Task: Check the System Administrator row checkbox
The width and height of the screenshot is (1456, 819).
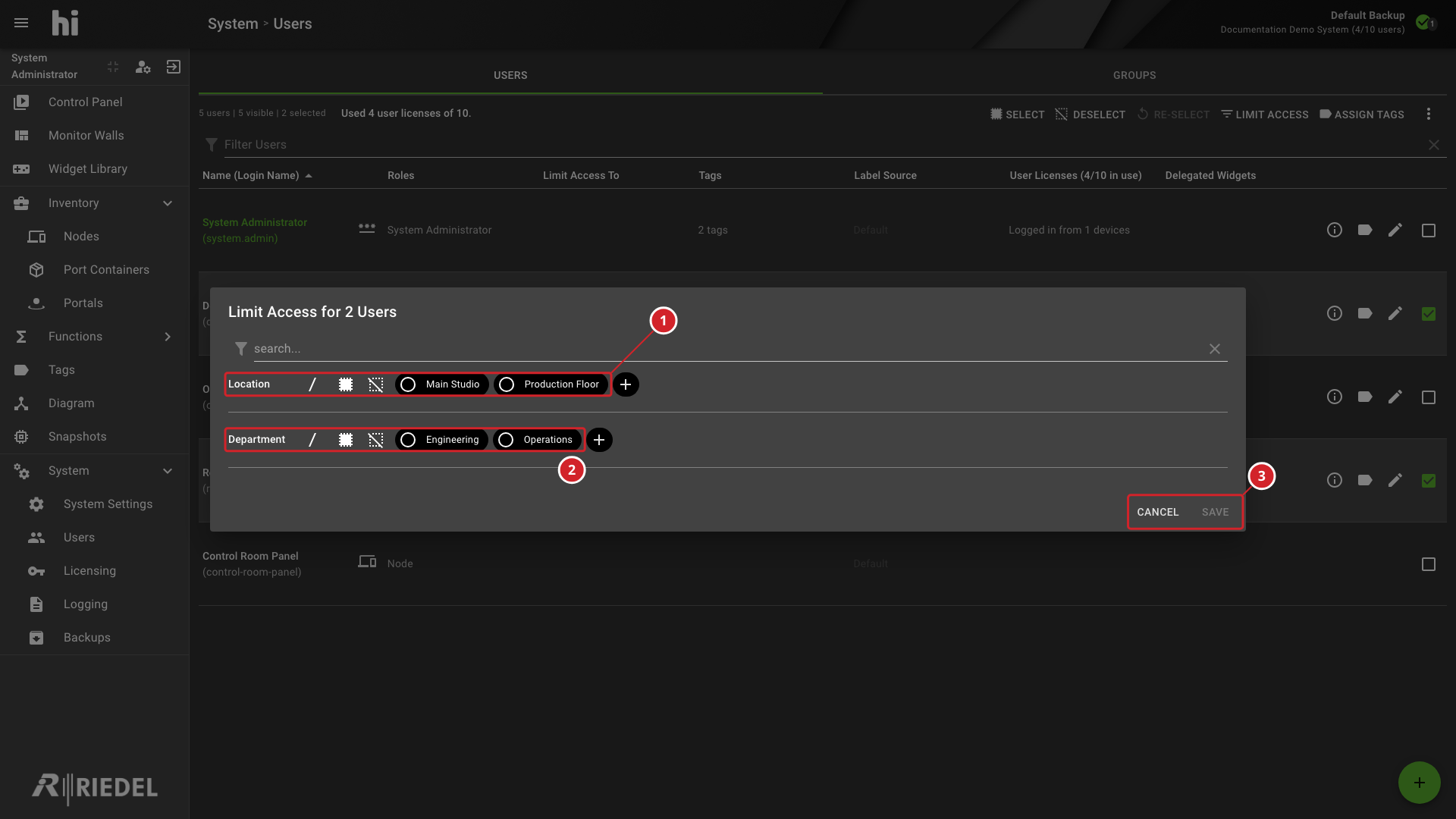Action: [1429, 231]
